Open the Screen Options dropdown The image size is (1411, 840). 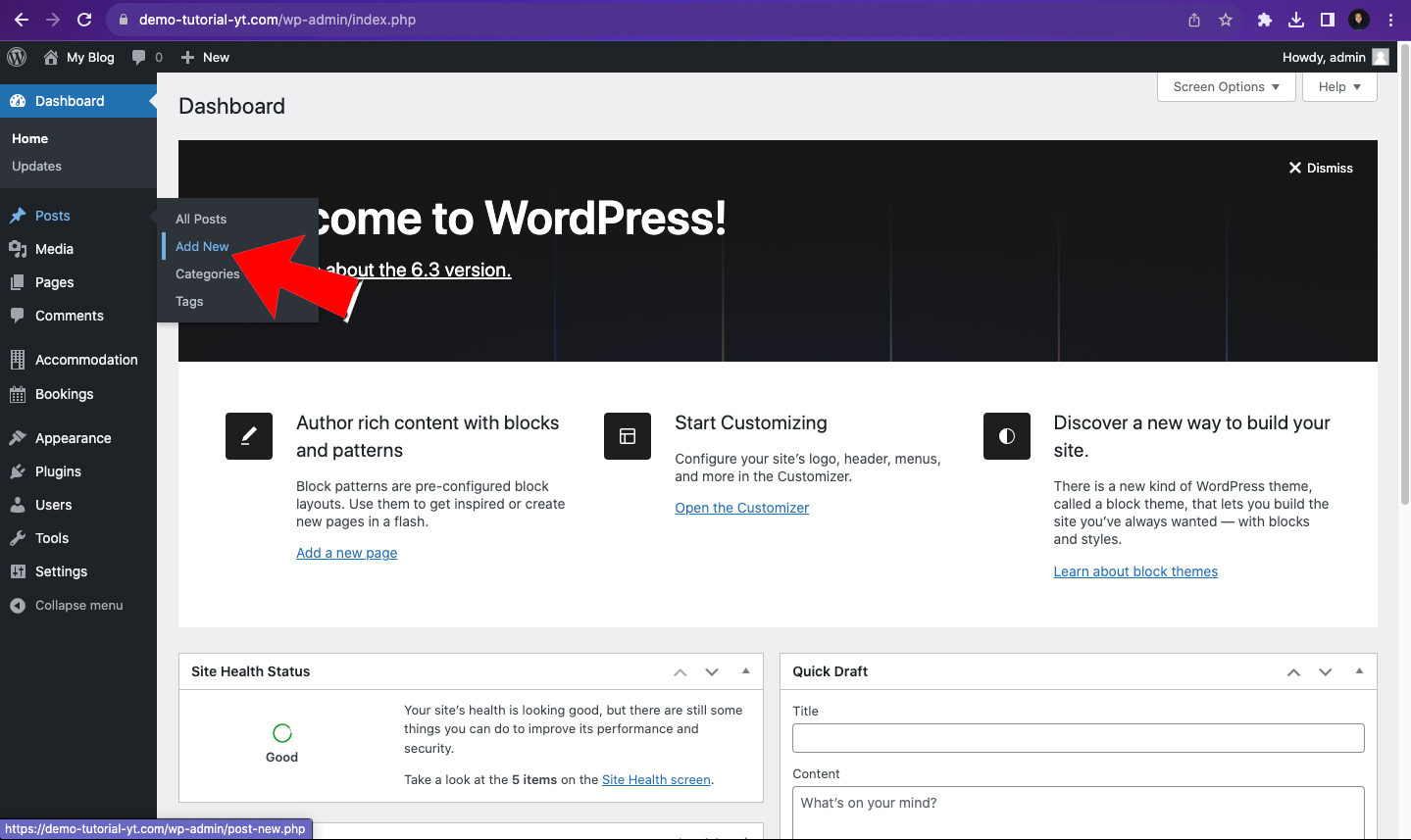[1225, 86]
